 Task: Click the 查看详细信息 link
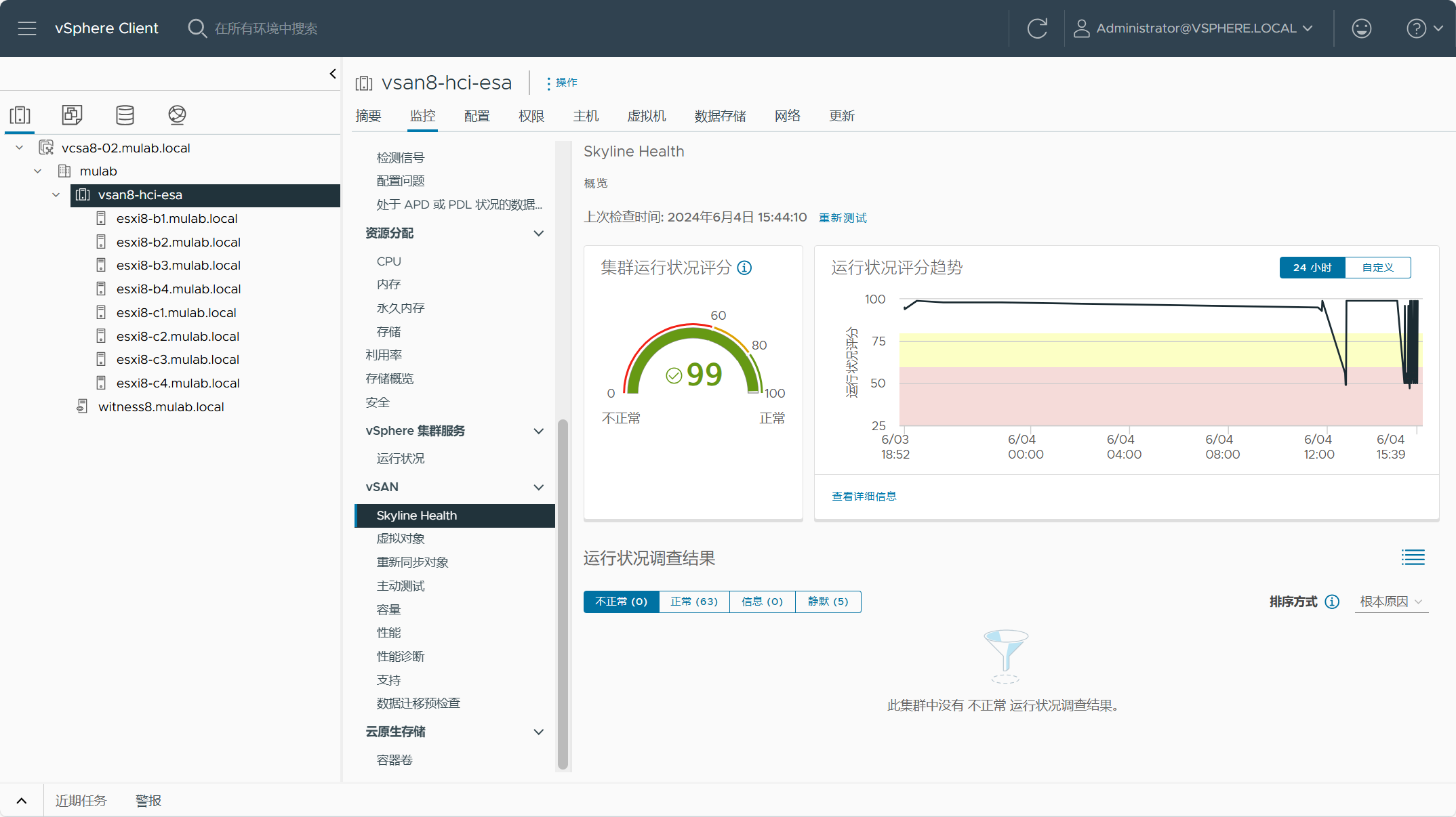864,496
